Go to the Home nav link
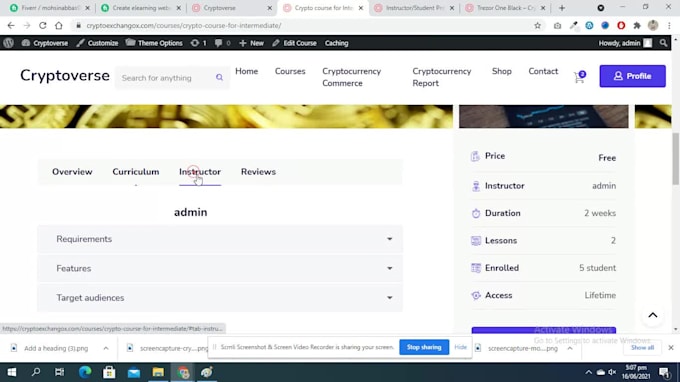The image size is (680, 382). tap(246, 71)
